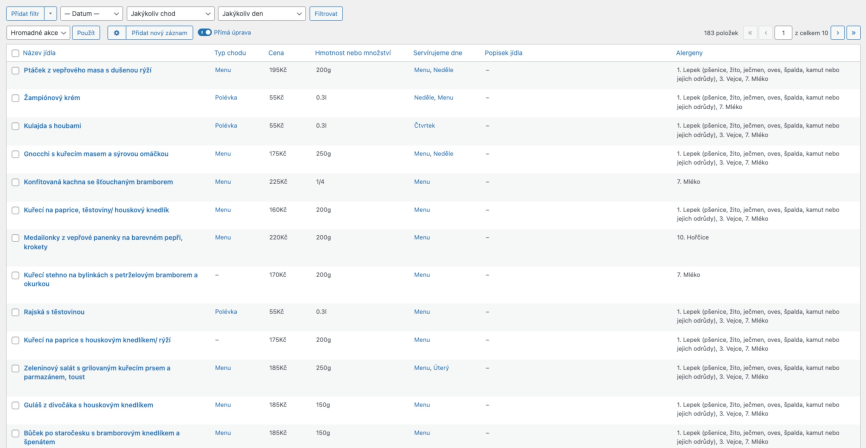Go to the next page arrow
This screenshot has height=448, width=866.
837,33
